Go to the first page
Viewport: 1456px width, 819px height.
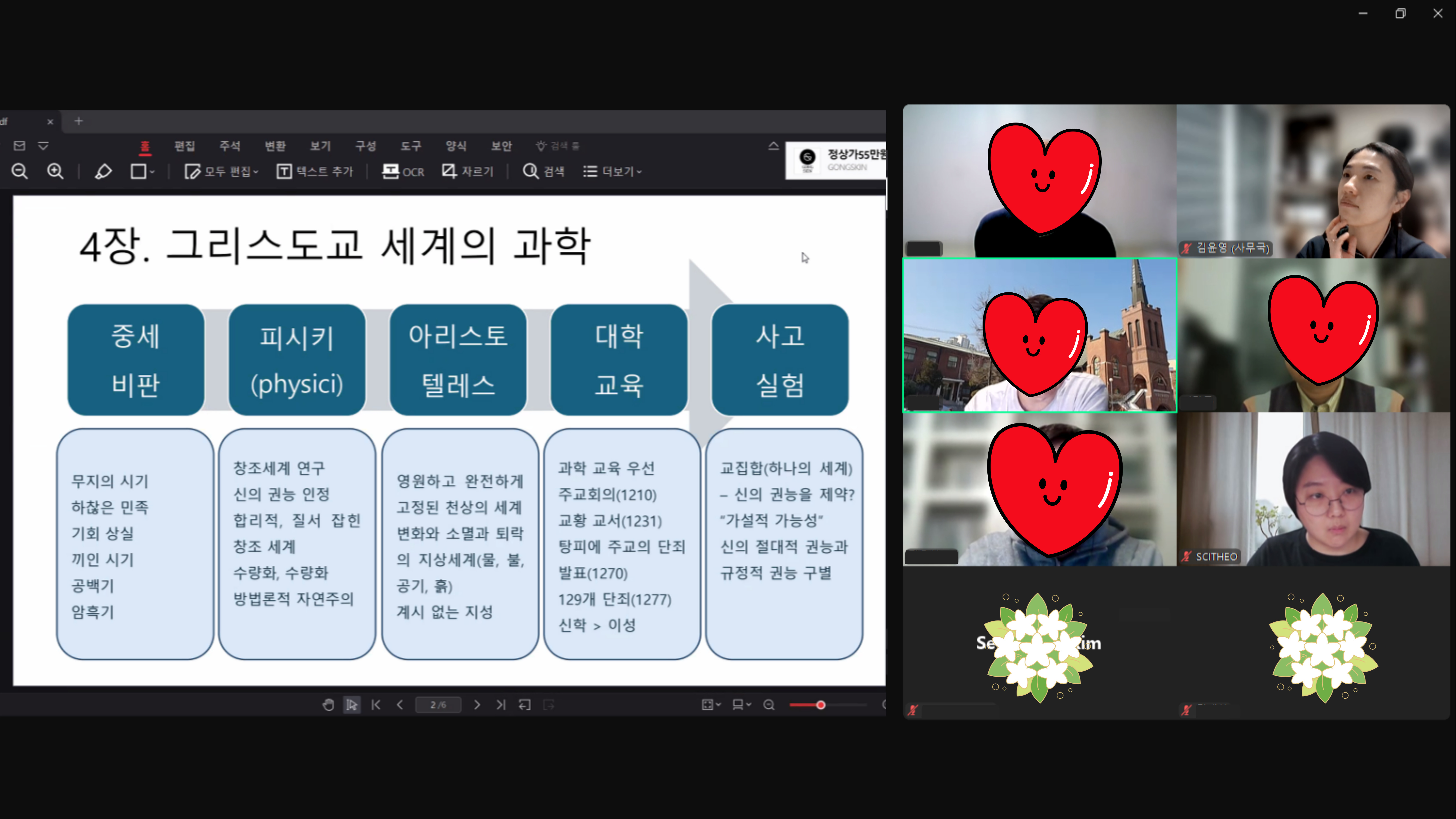pyautogui.click(x=376, y=705)
